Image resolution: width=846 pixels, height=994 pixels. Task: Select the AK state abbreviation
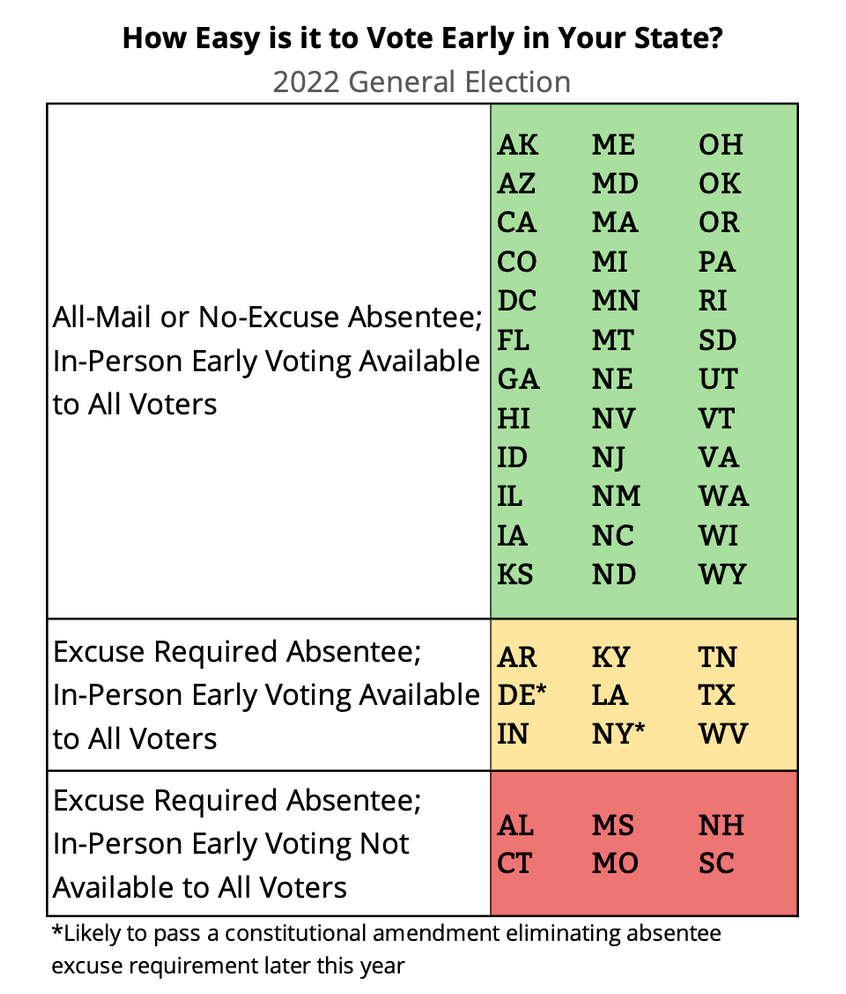click(517, 145)
